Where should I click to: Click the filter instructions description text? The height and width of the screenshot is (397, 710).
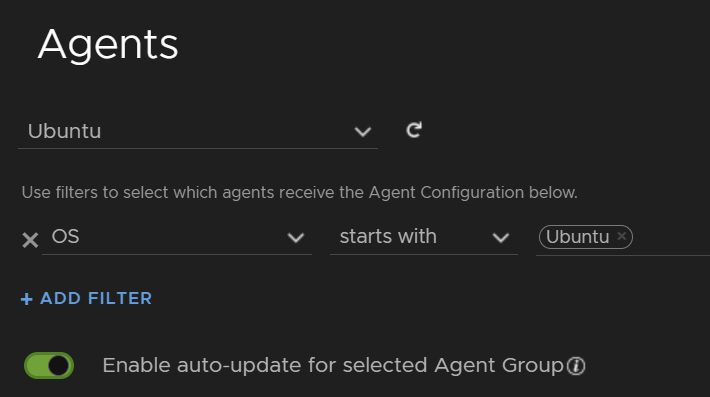click(300, 192)
